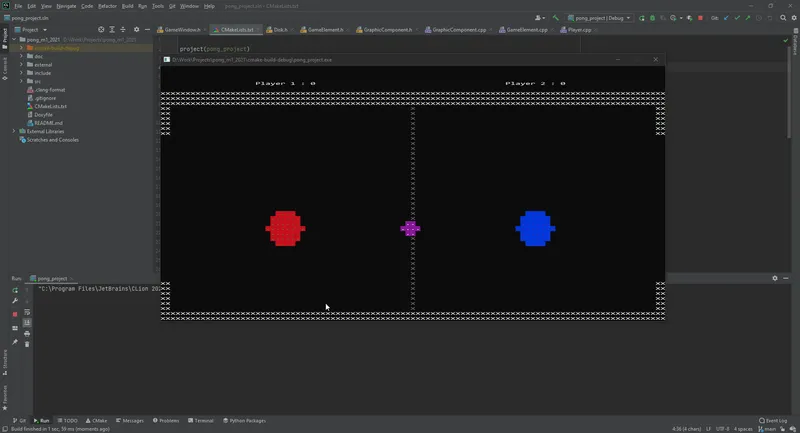This screenshot has height=433, width=800.
Task: Open CMake tool window button
Action: [x=96, y=421]
